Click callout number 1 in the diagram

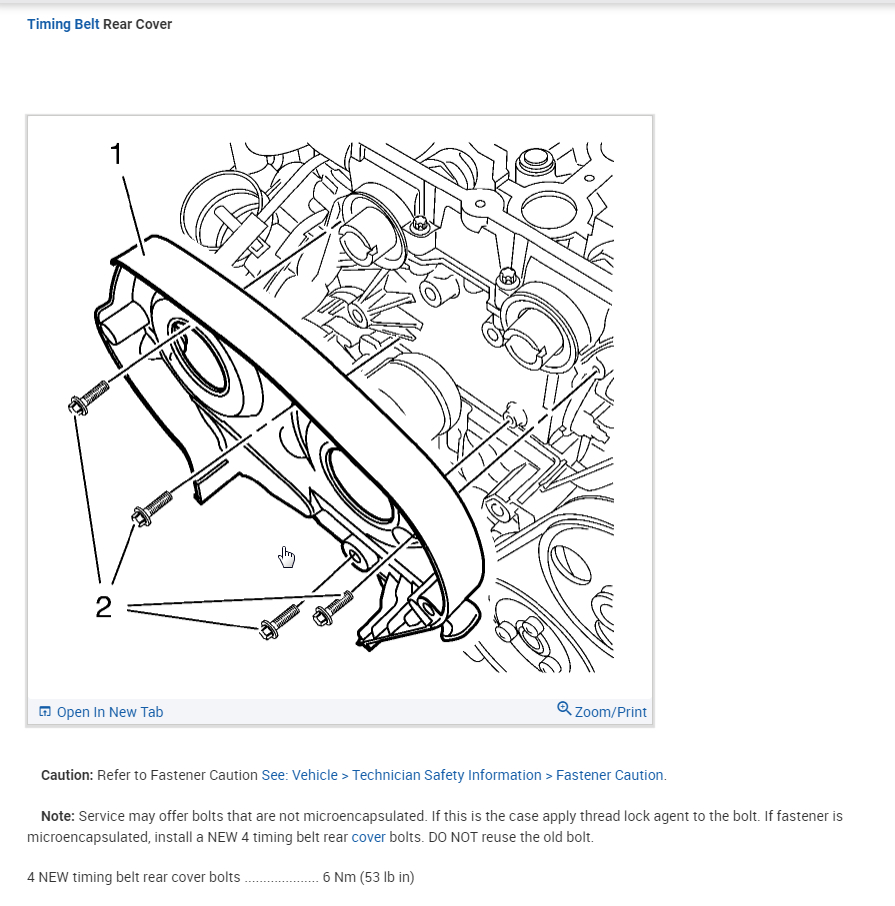(x=116, y=154)
